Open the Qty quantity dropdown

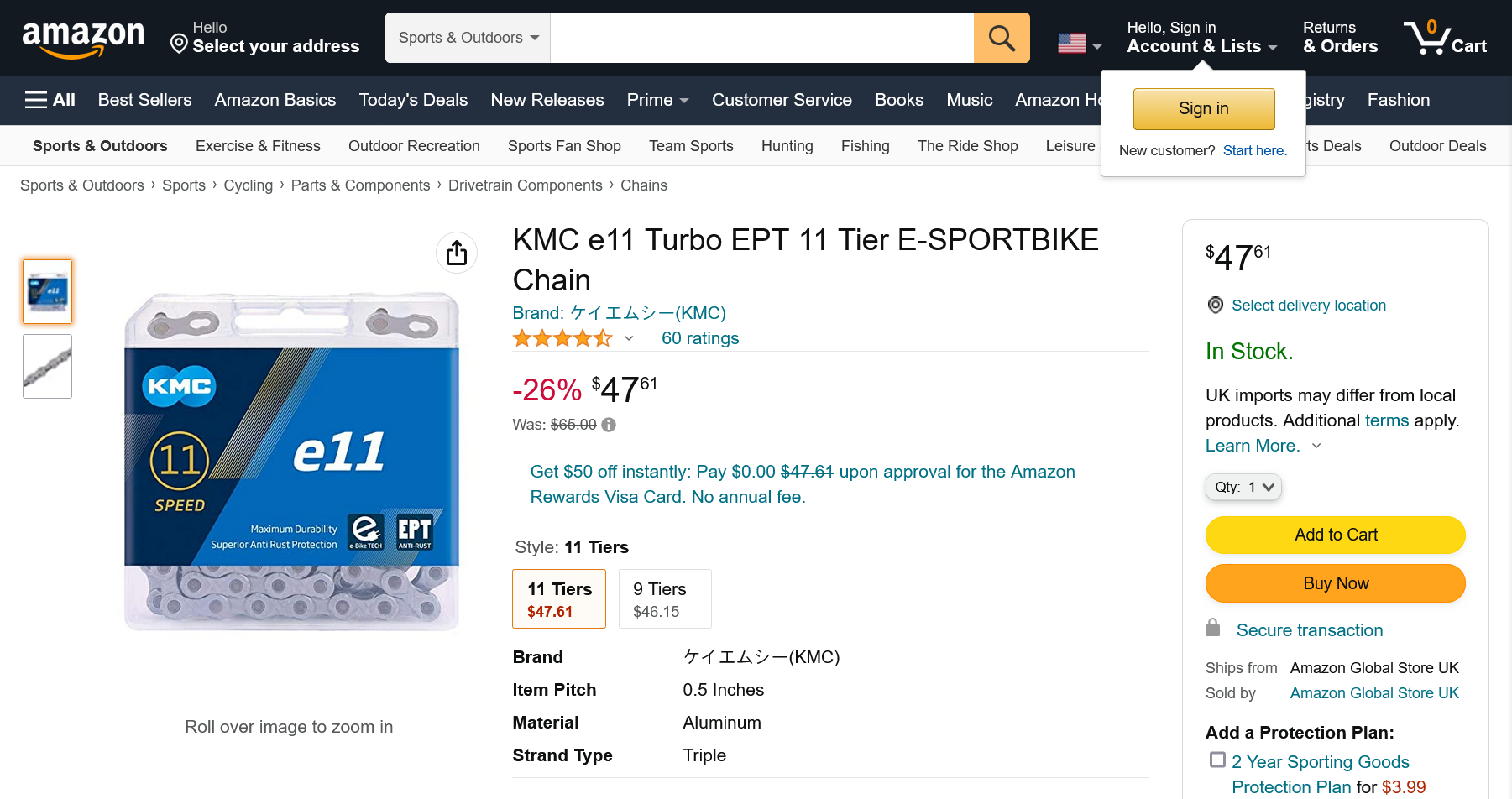coord(1243,488)
